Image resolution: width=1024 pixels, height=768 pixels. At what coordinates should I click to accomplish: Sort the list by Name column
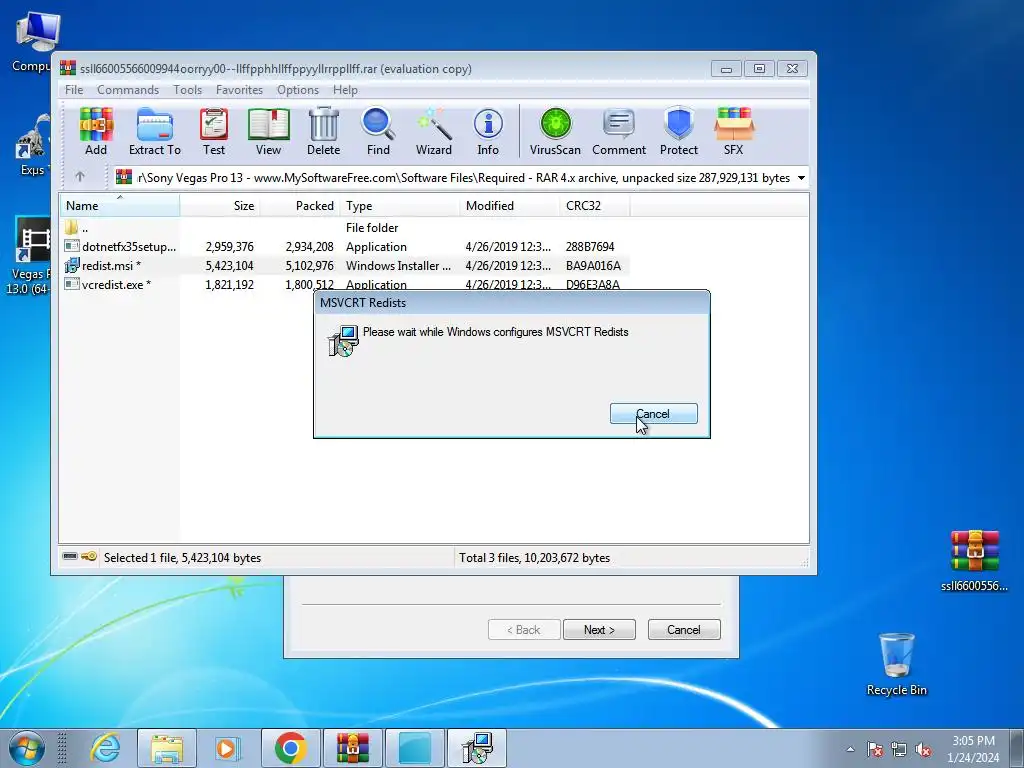(120, 205)
